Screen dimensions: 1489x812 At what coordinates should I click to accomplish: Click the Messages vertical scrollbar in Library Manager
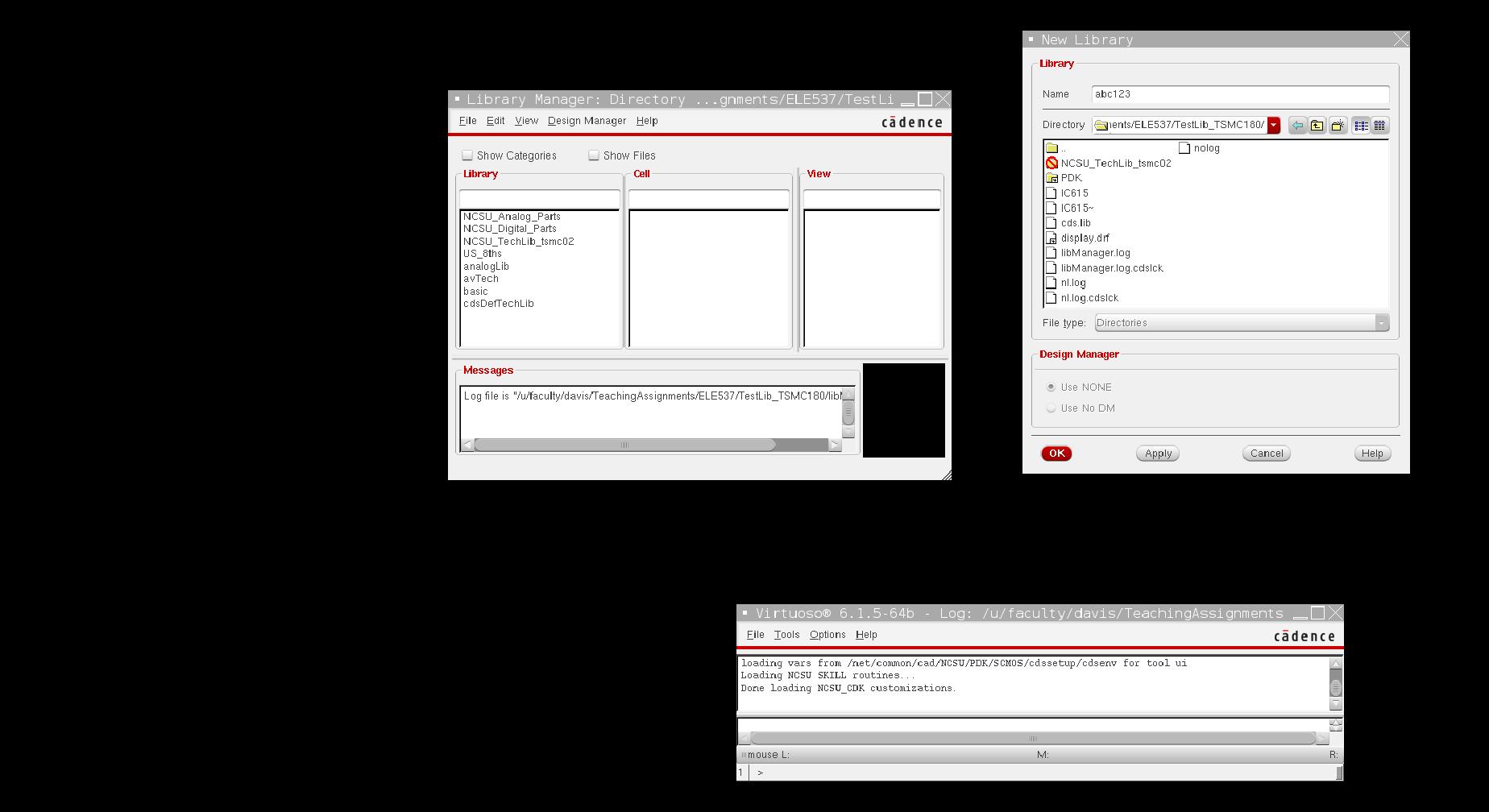click(x=848, y=412)
